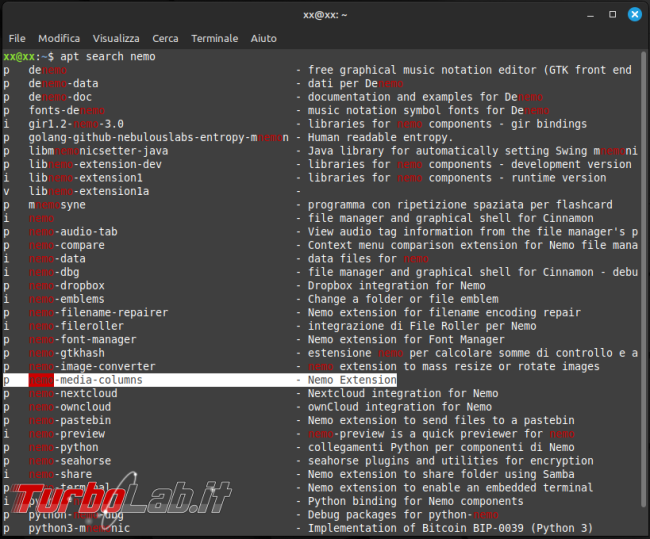Click the 'libnemo-extension1' package name

[x=85, y=178]
